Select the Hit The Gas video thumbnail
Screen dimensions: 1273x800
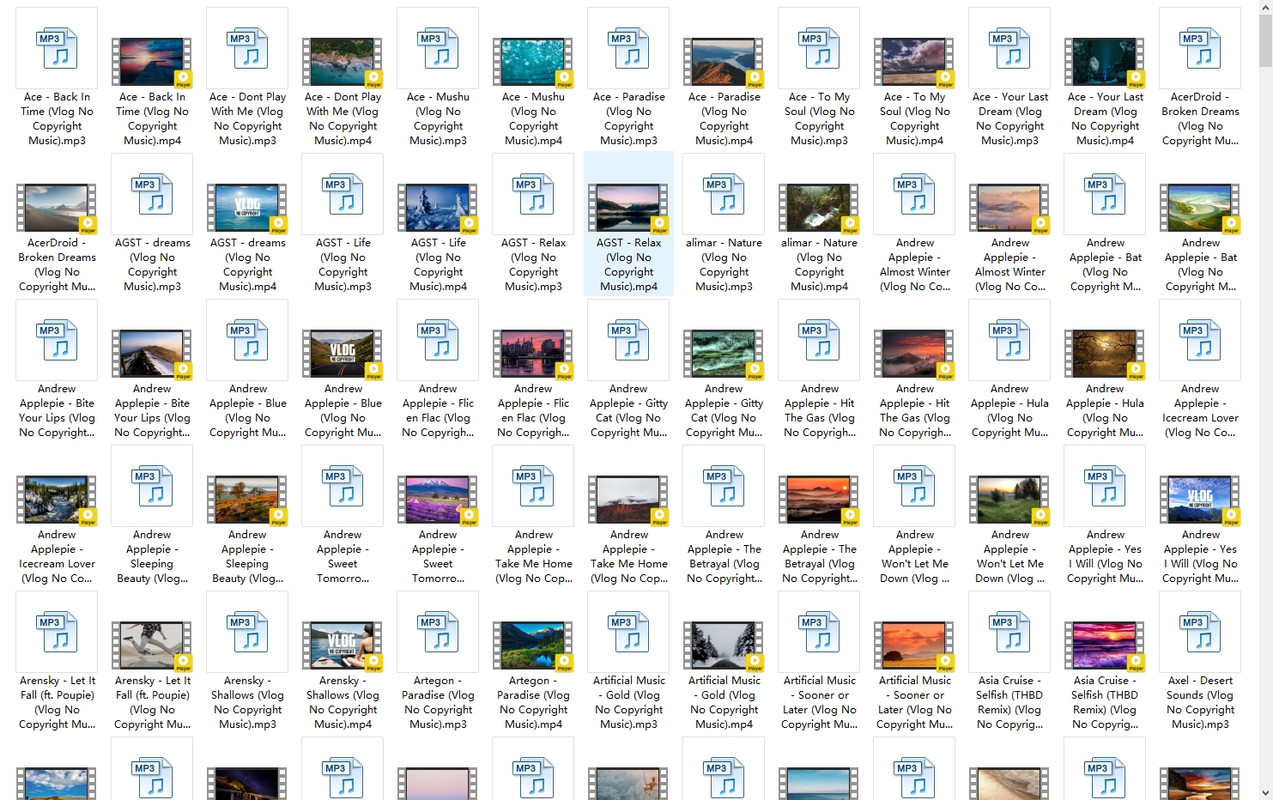[915, 354]
